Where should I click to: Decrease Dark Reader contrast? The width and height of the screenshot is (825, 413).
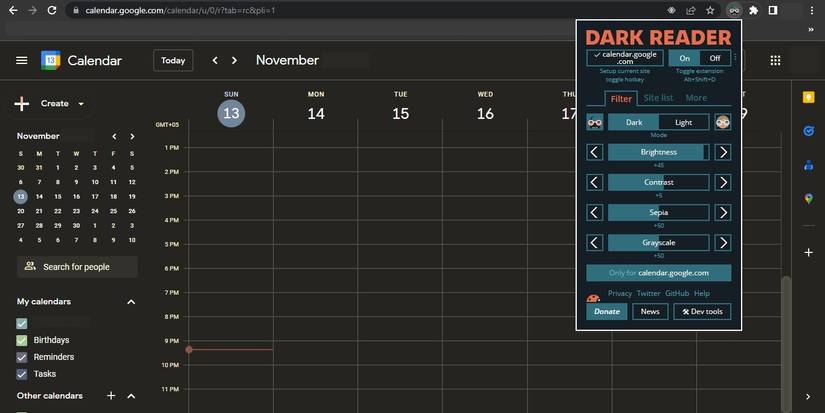click(595, 182)
